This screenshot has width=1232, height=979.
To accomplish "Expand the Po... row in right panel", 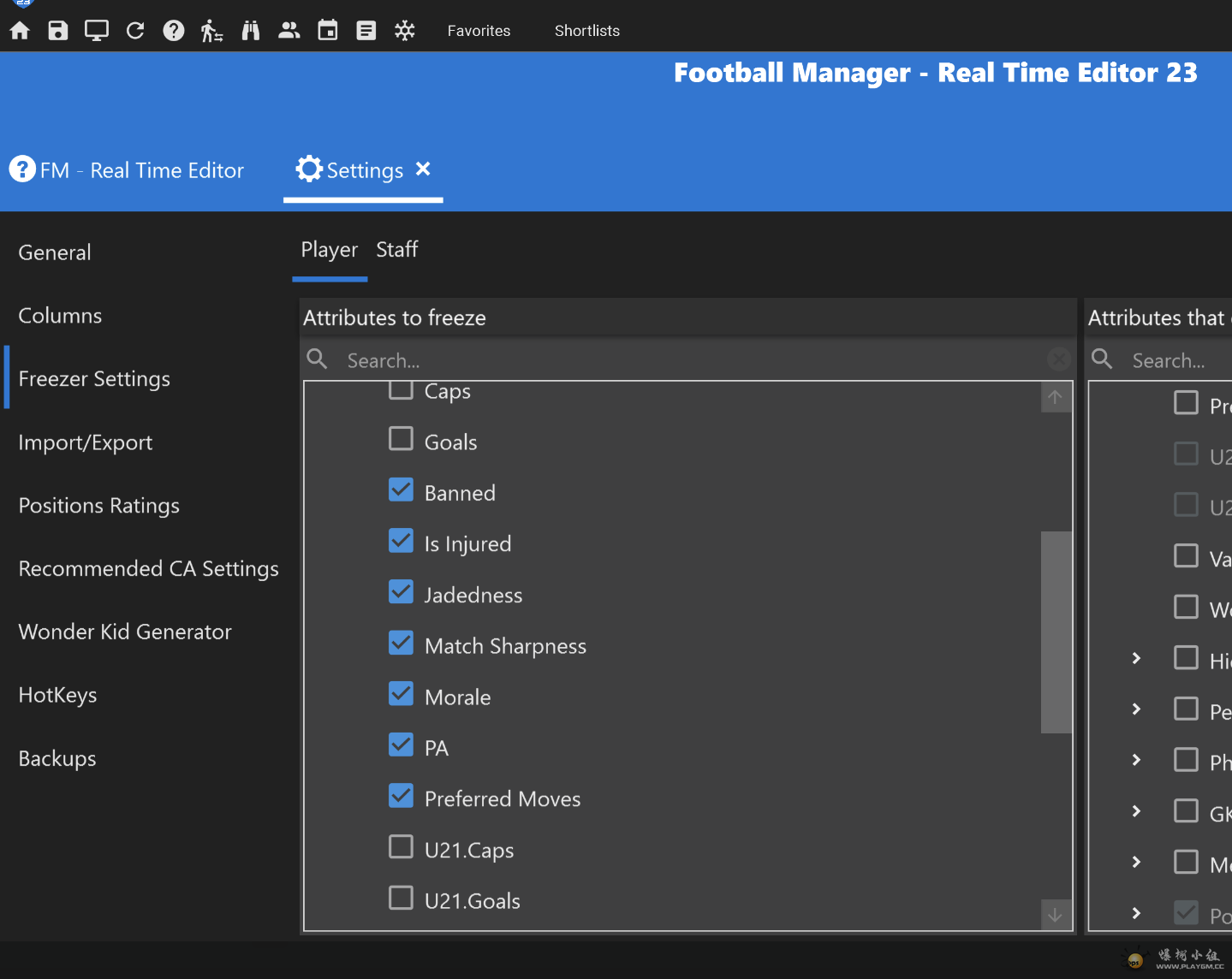I will (x=1136, y=913).
